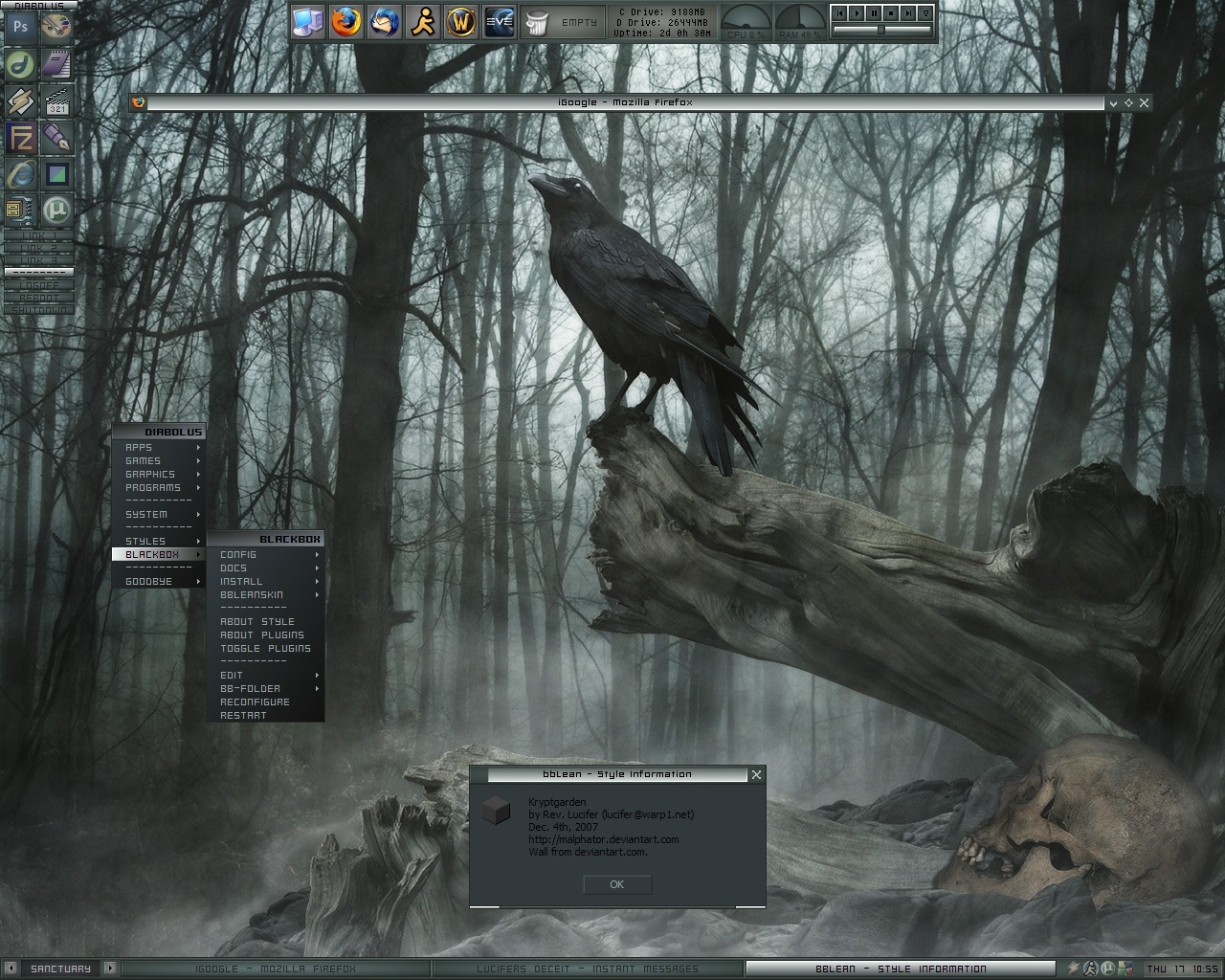
Task: Launch Thunderbird mail from top bar
Action: click(384, 21)
